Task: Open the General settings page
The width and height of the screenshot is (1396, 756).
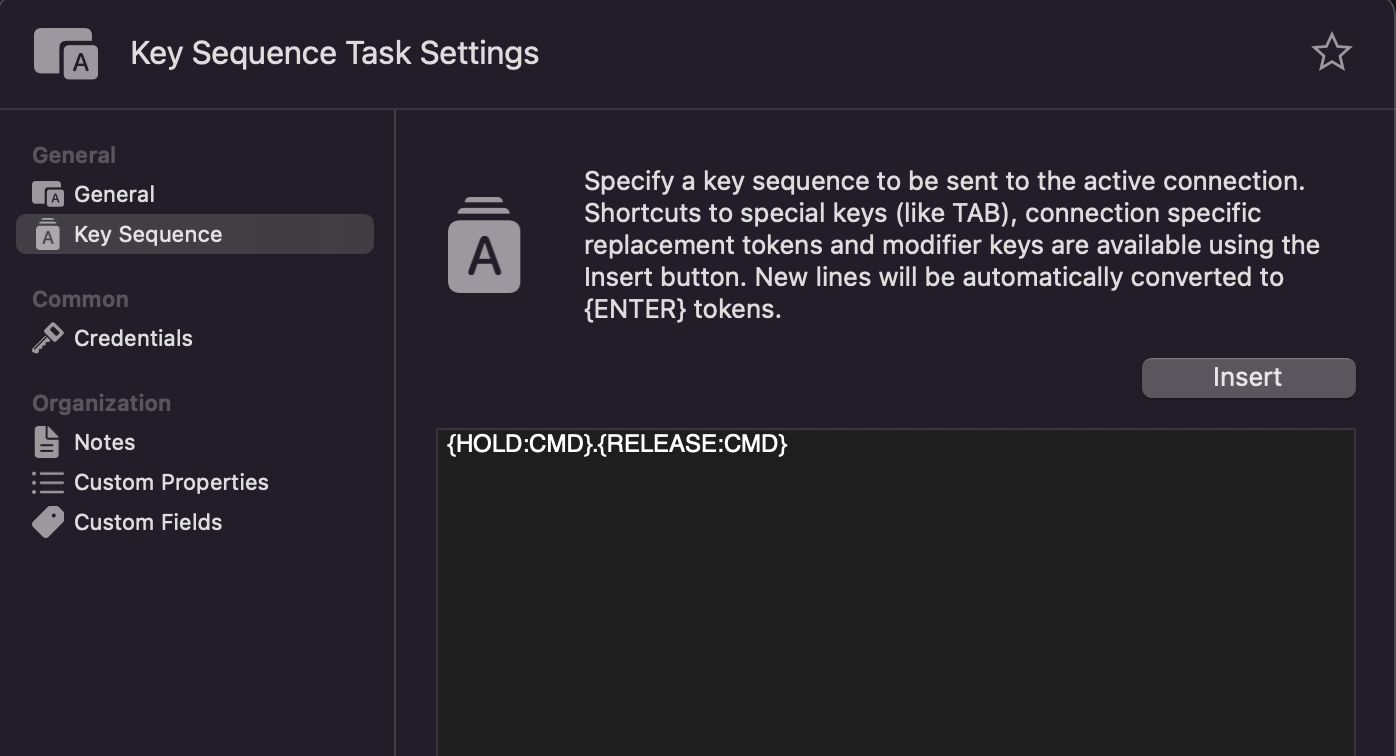Action: point(114,194)
